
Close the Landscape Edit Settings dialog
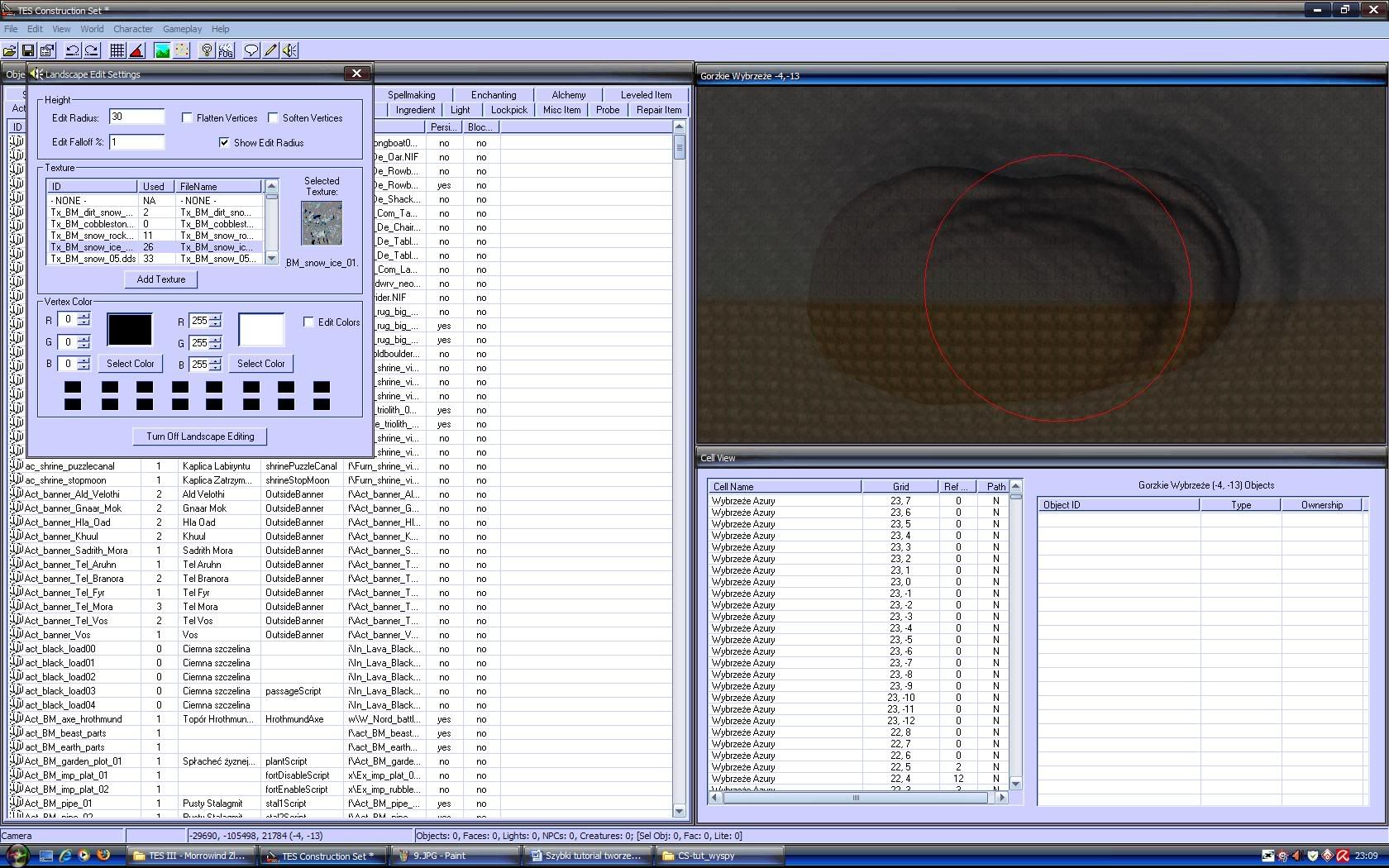(x=356, y=74)
